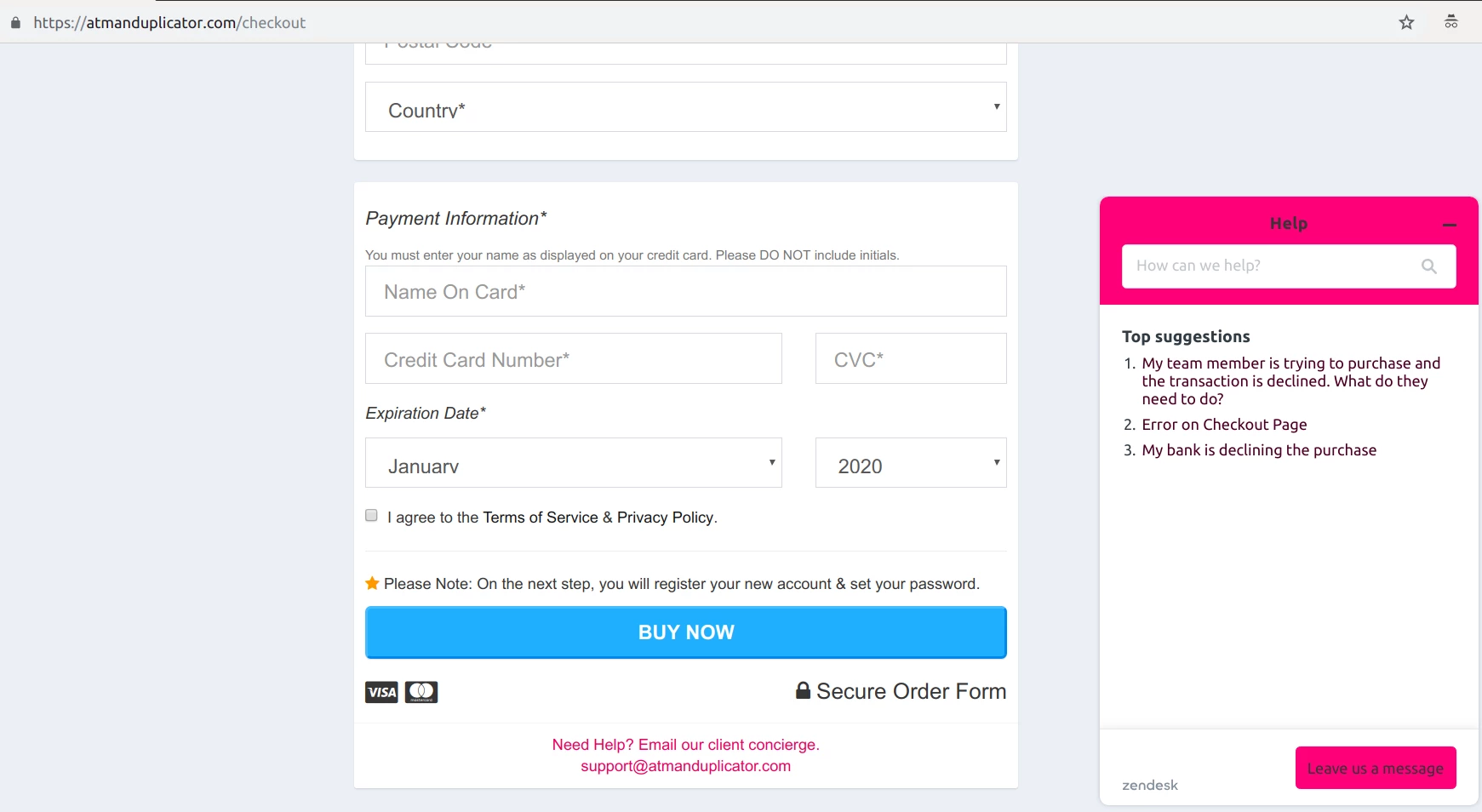
Task: Minimize the Help widget
Action: [x=1450, y=226]
